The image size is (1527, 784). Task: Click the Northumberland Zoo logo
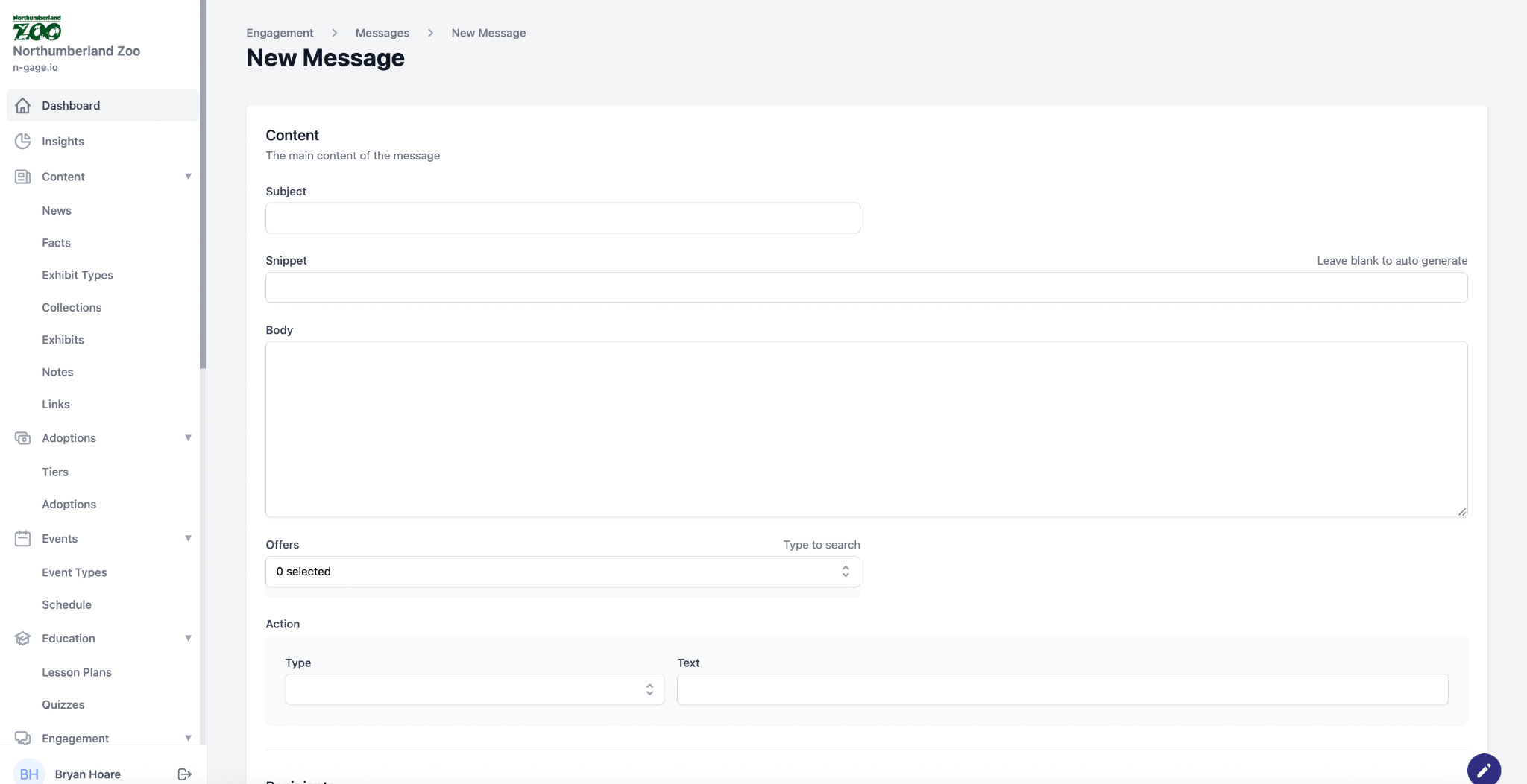[x=37, y=28]
